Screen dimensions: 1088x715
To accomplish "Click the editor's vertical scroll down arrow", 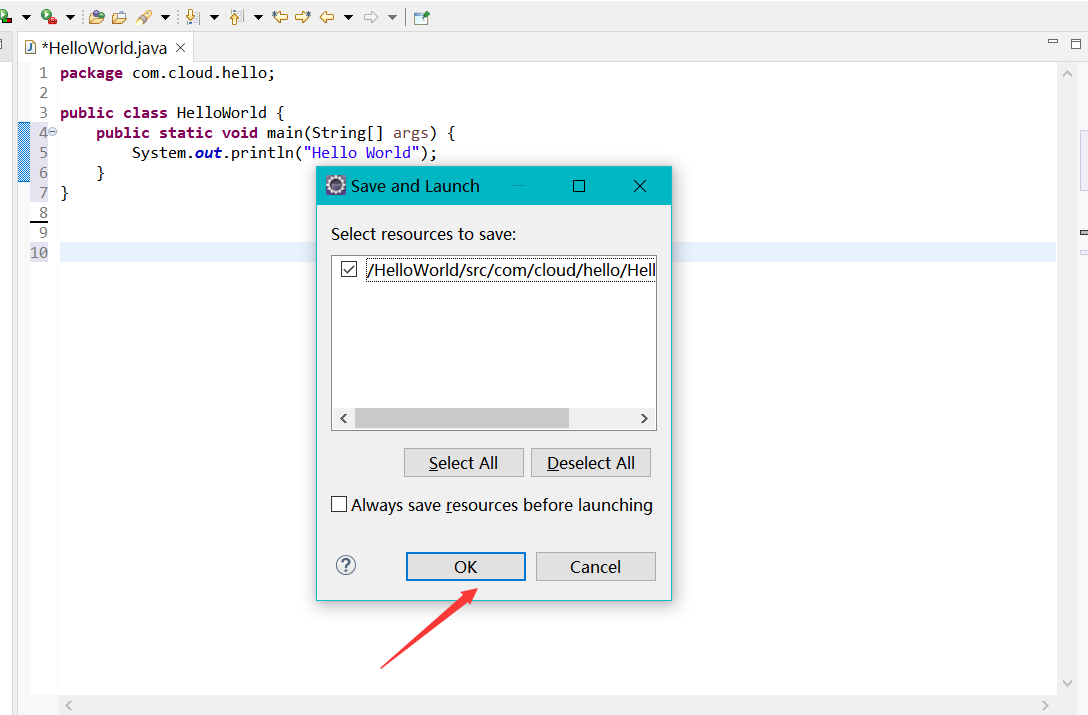I will (1067, 683).
